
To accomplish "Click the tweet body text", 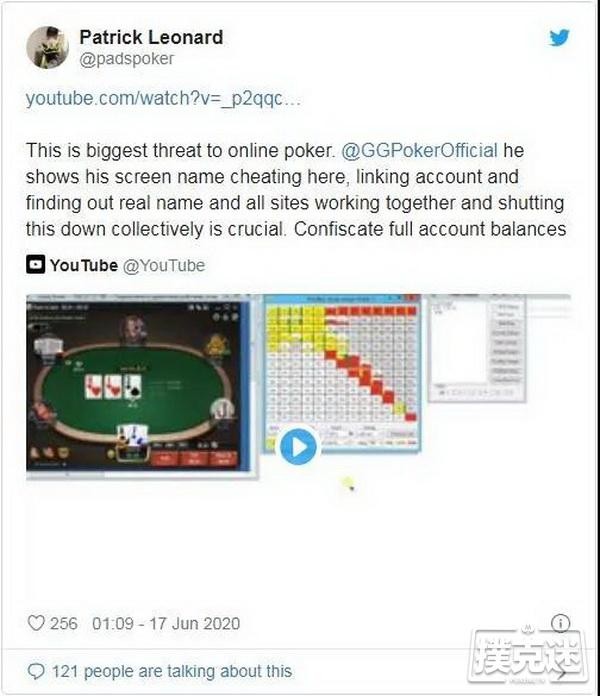I will (x=296, y=190).
